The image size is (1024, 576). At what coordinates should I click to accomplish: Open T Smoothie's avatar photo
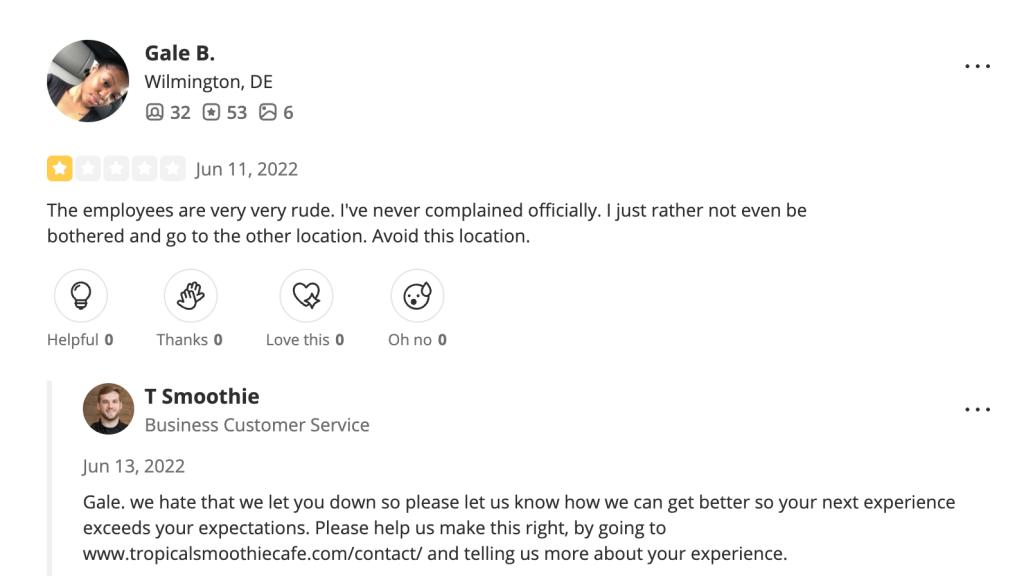[108, 409]
